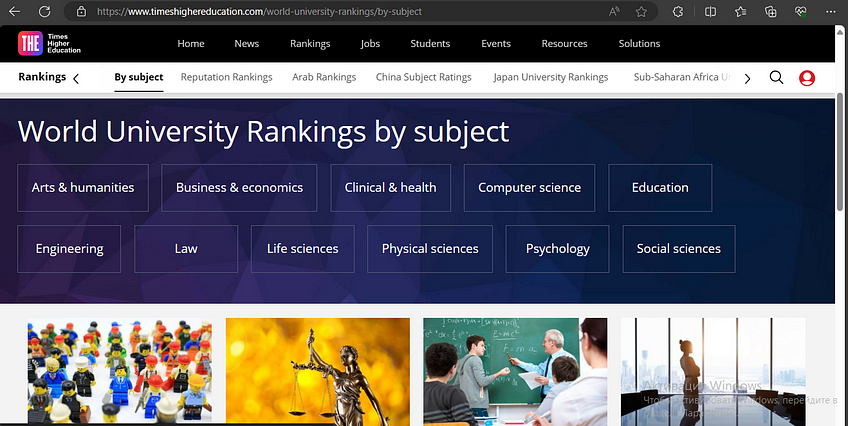848x426 pixels.
Task: View site info via padlock icon
Action: coord(82,11)
